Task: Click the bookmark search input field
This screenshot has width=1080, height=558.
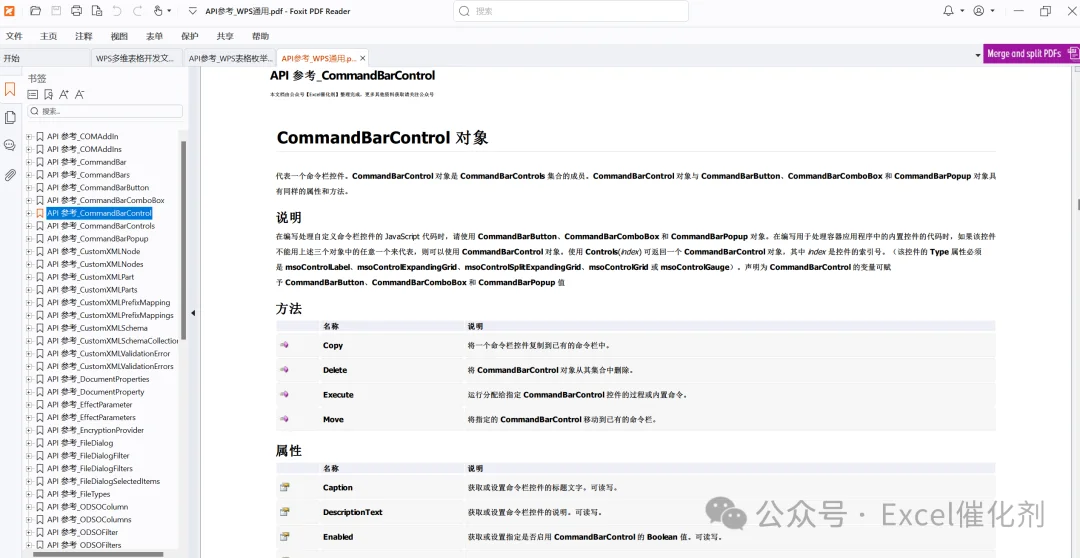Action: pos(105,111)
